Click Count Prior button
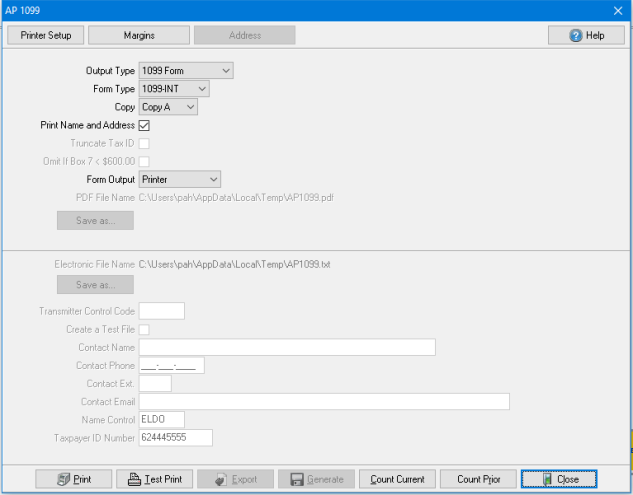633x495 pixels. [478, 479]
